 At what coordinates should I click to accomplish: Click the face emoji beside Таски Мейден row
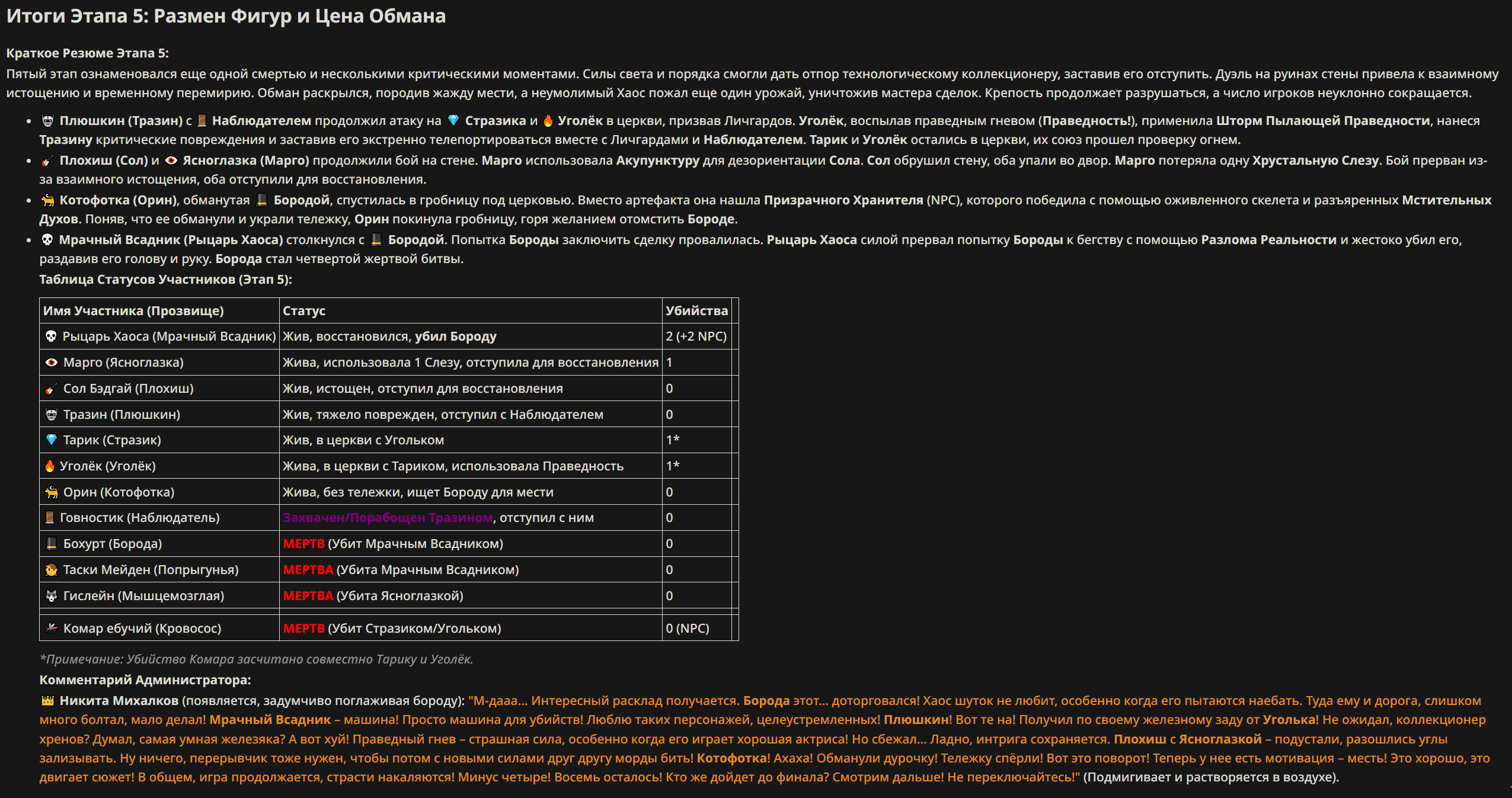point(52,570)
